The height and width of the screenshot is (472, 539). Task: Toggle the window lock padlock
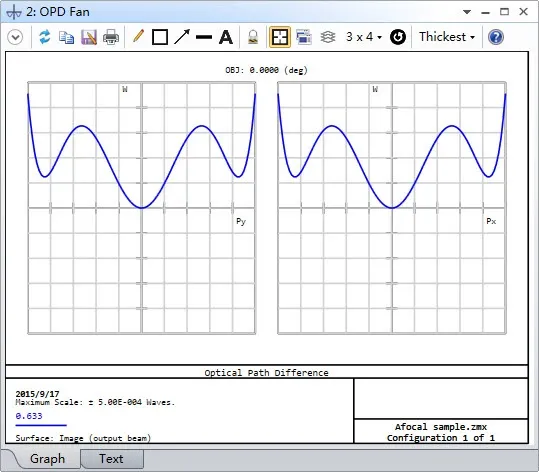click(x=253, y=37)
